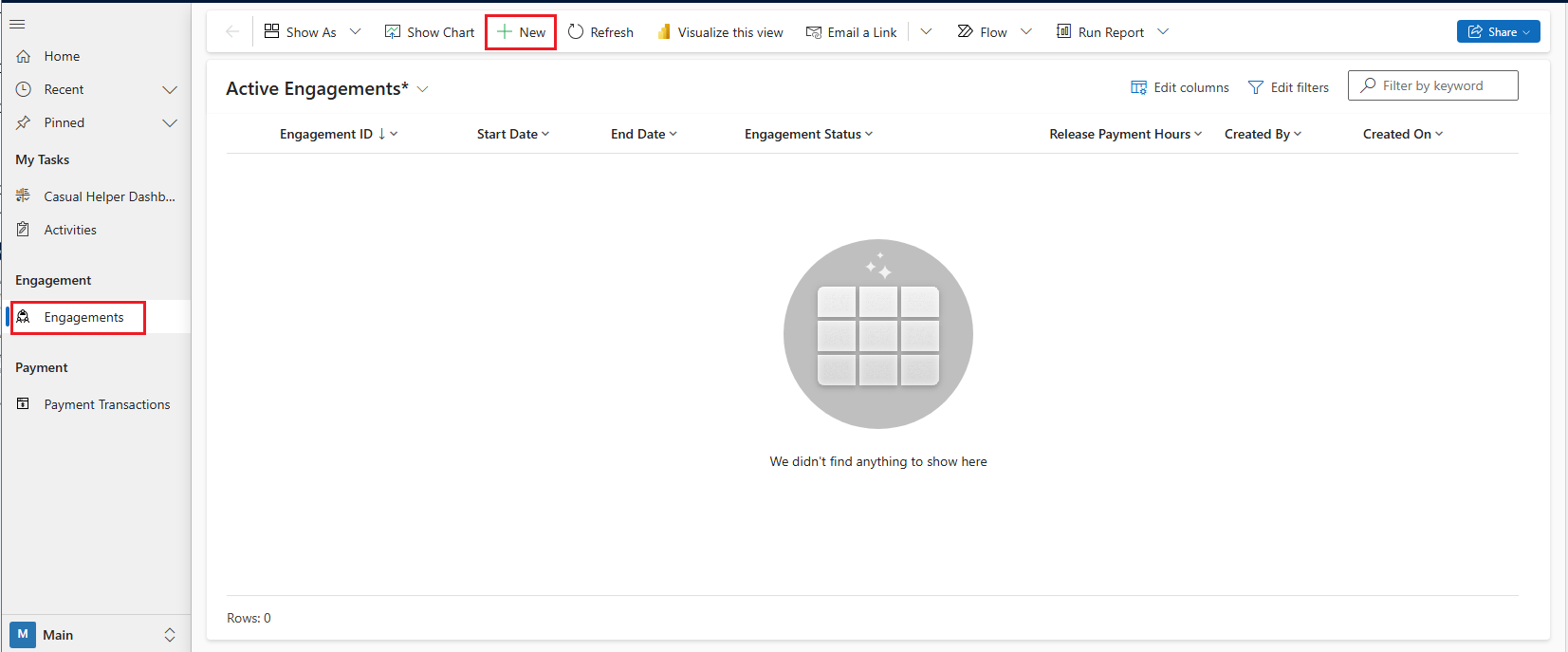The image size is (1568, 652).
Task: Click the New button
Action: 521,31
